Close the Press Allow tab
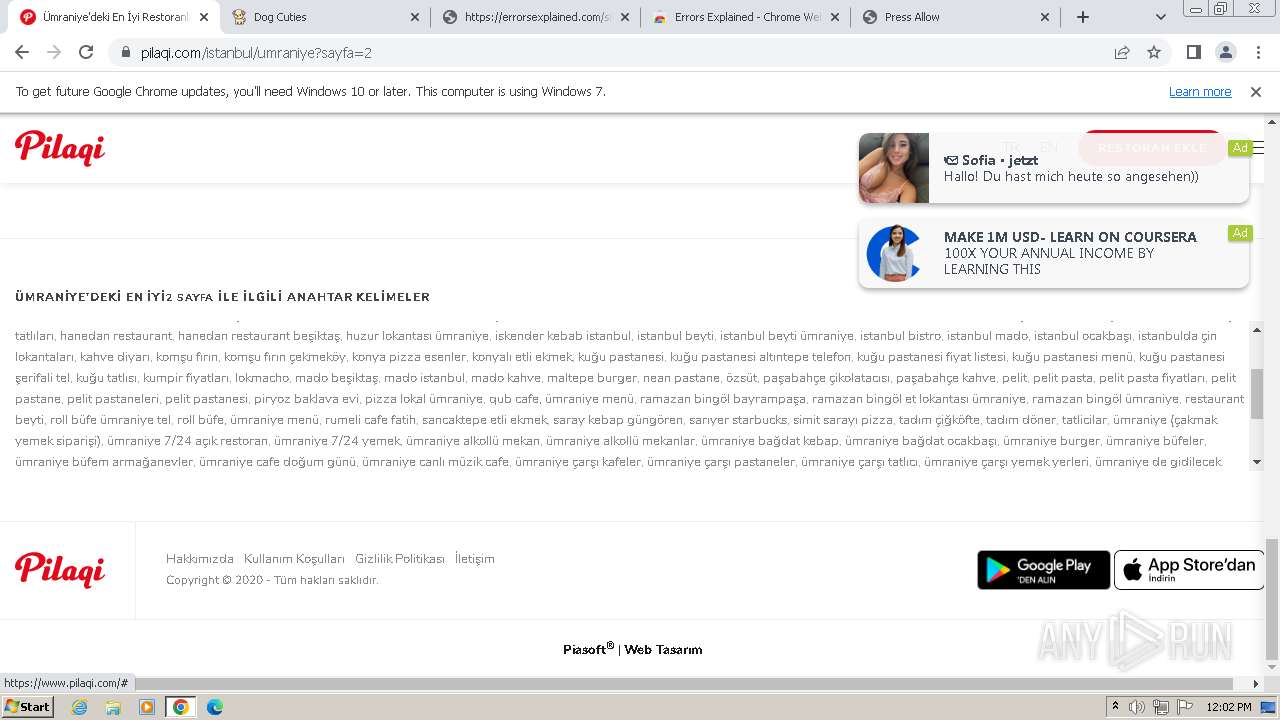1280x720 pixels. tap(1045, 17)
